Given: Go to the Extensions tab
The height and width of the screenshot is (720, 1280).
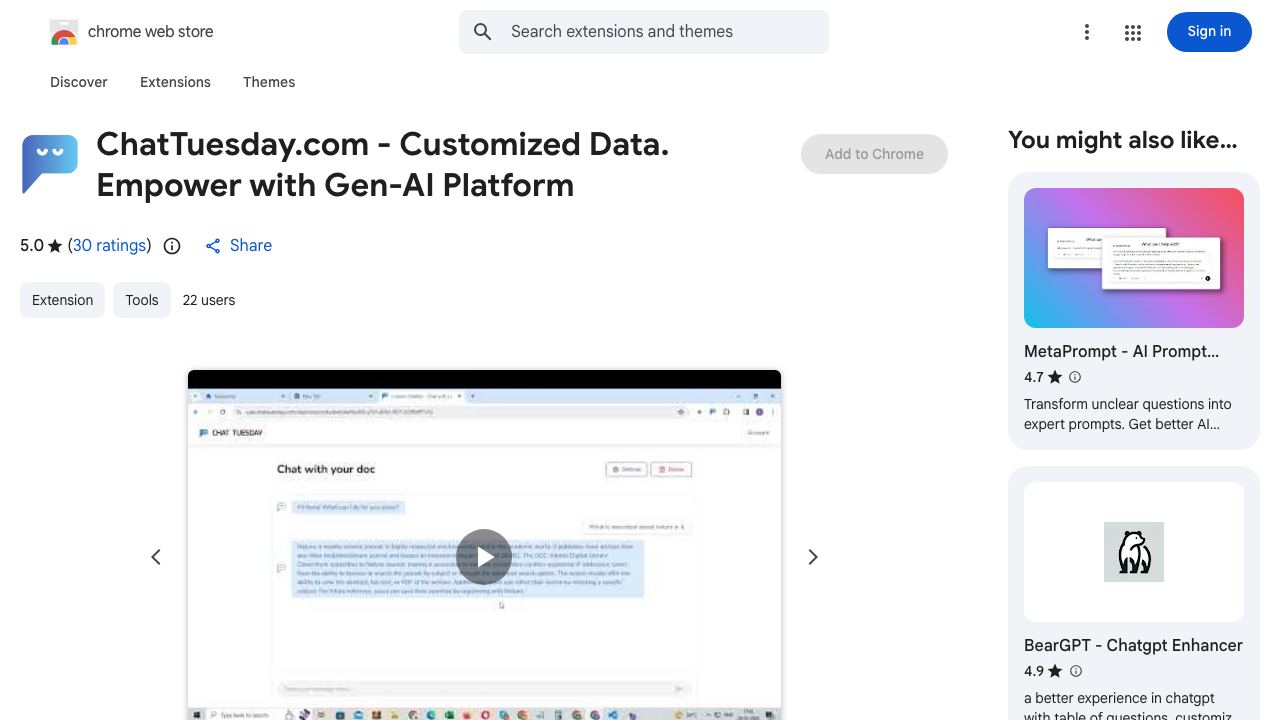Looking at the screenshot, I should (175, 82).
